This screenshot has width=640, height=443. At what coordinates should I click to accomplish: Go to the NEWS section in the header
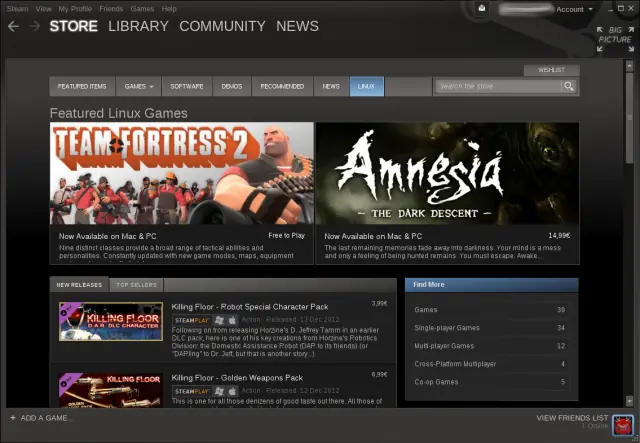point(298,26)
